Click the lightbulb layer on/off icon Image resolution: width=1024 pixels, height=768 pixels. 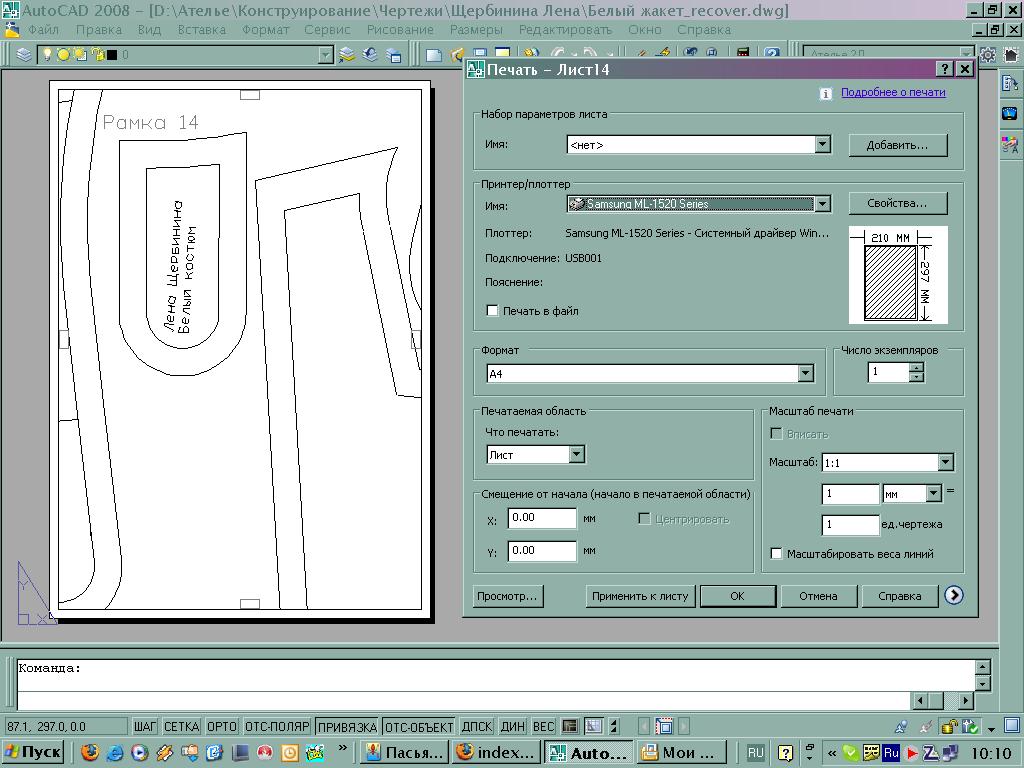pos(46,55)
